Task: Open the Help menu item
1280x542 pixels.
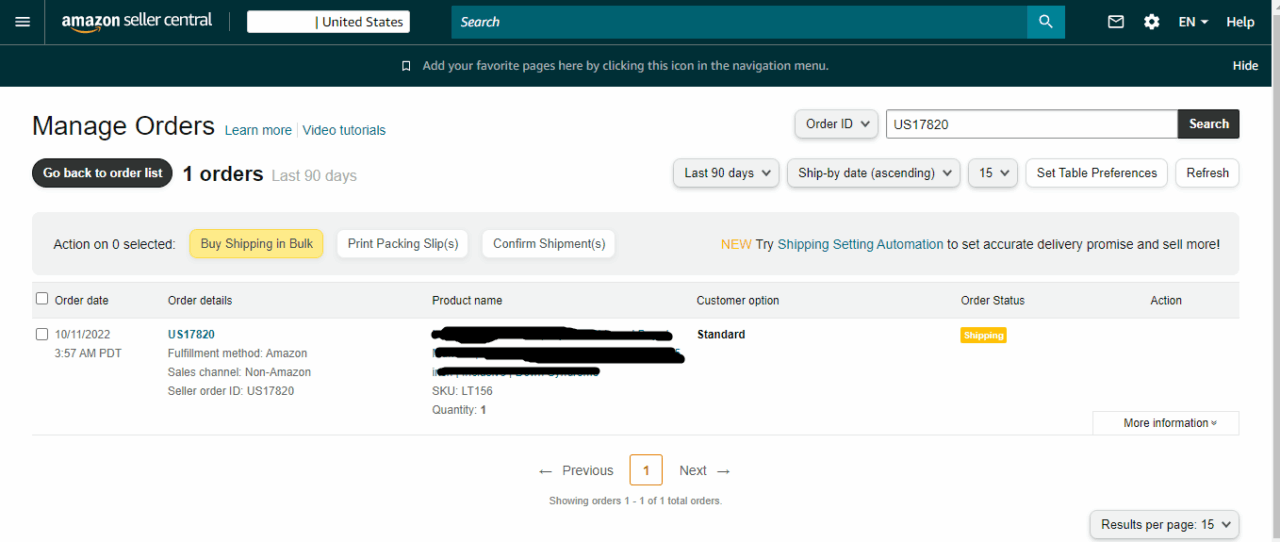Action: coord(1240,22)
